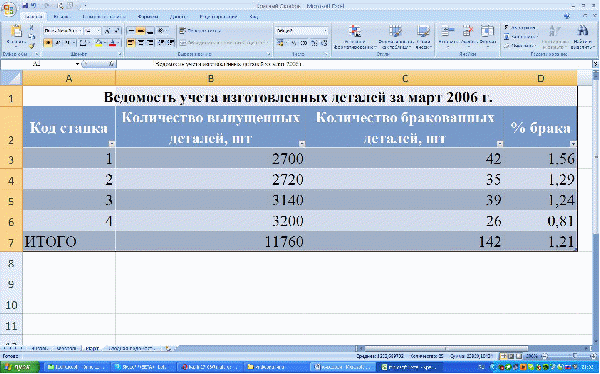600x374 pixels.
Task: Click the Paste clipboard icon
Action: click(16, 31)
